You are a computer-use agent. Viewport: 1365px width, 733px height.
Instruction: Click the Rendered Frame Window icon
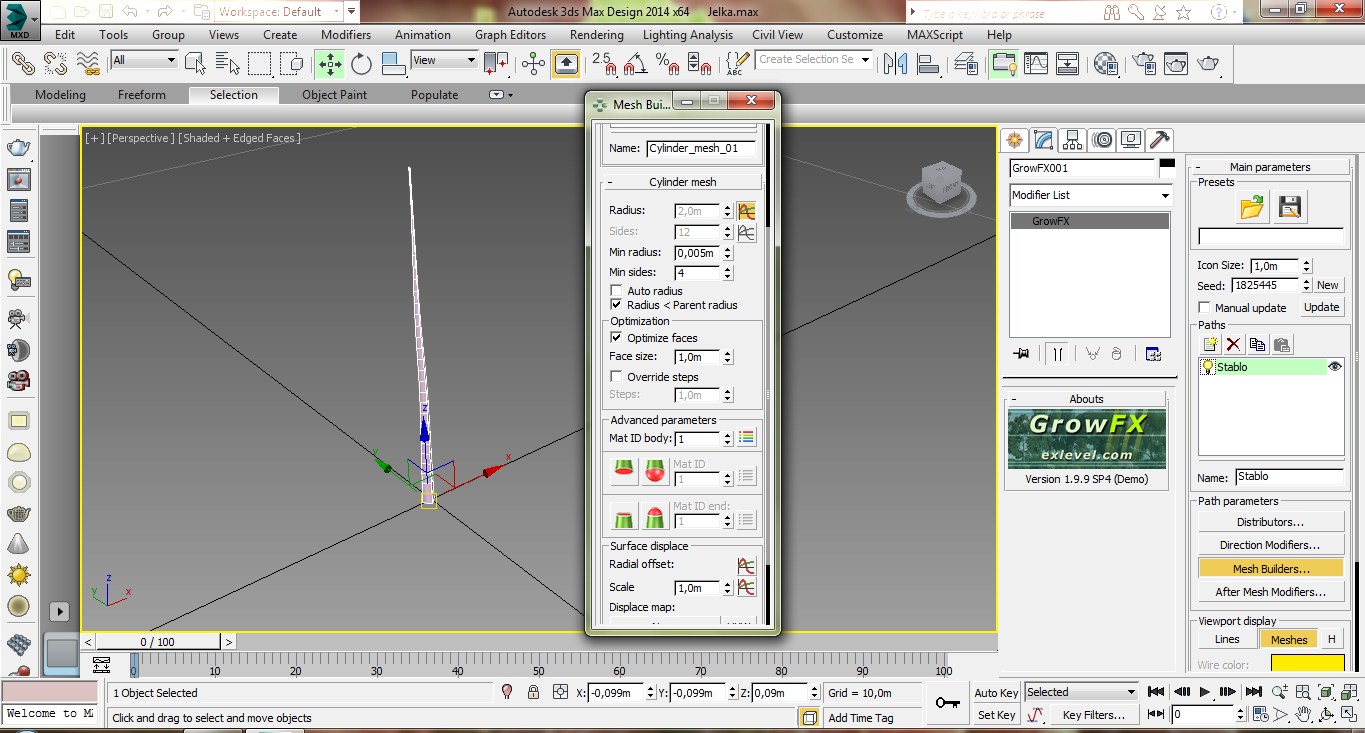pyautogui.click(x=1176, y=64)
